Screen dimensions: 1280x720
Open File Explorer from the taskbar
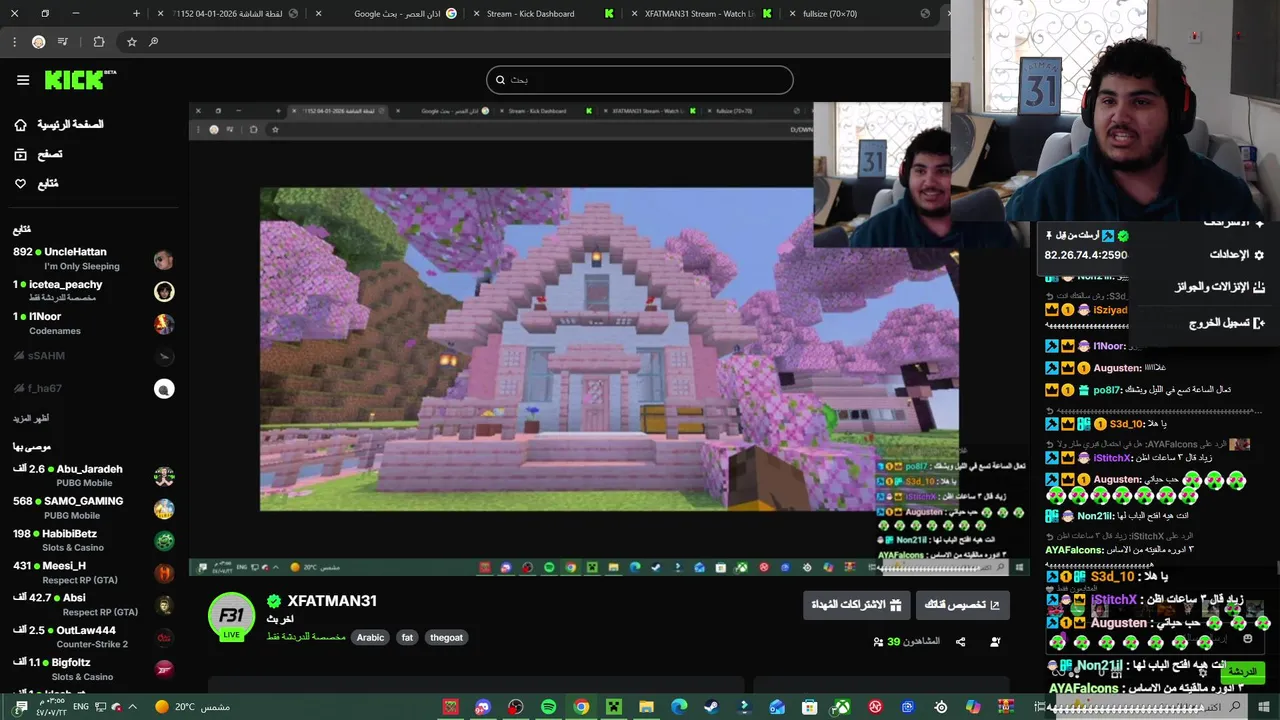(647, 707)
